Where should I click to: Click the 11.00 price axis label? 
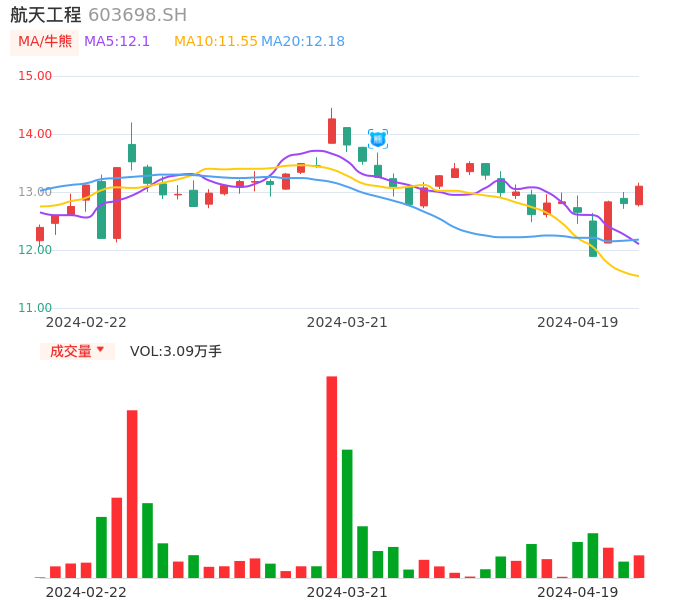tap(36, 308)
